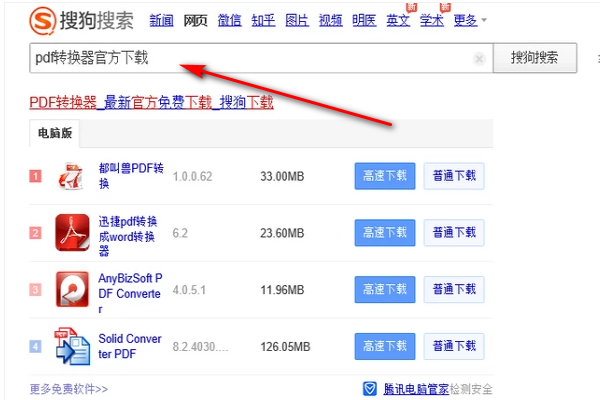
Task: Click 普通下载 for AnyBizSoft PDF Converter
Action: (454, 289)
